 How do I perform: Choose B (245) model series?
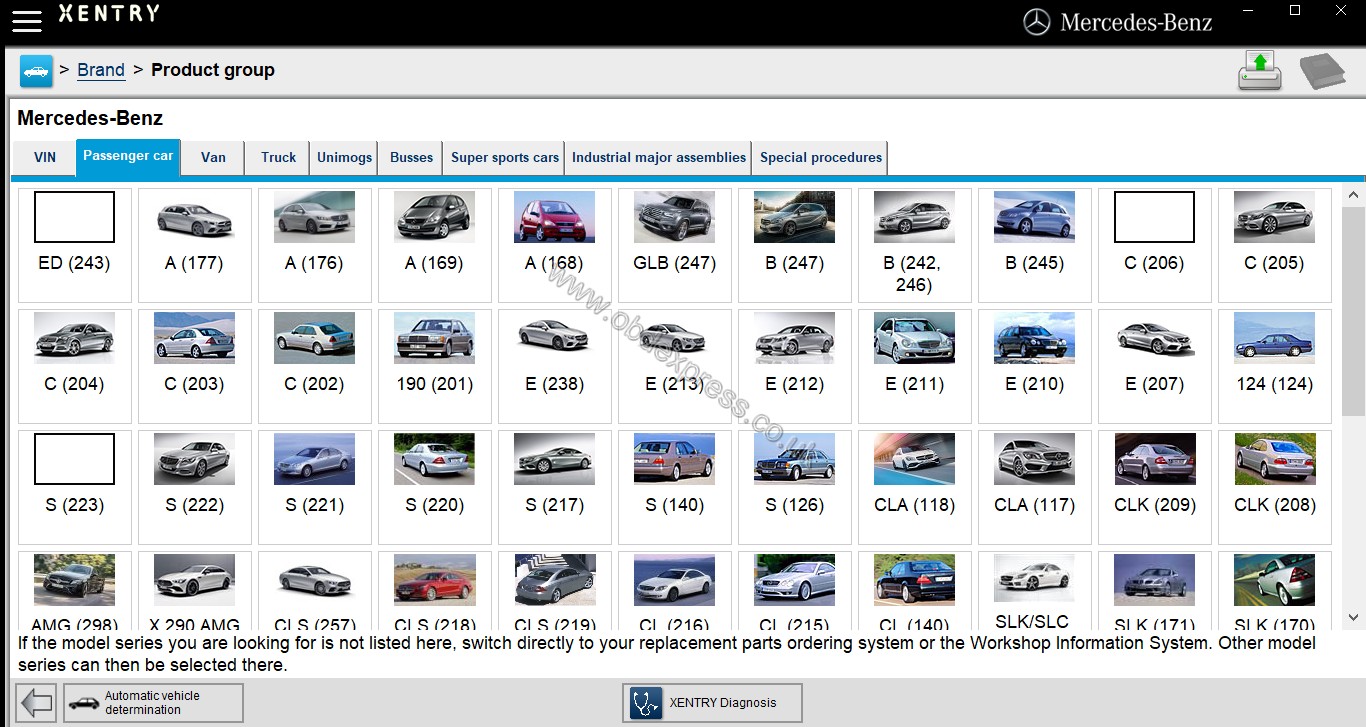coord(1035,245)
